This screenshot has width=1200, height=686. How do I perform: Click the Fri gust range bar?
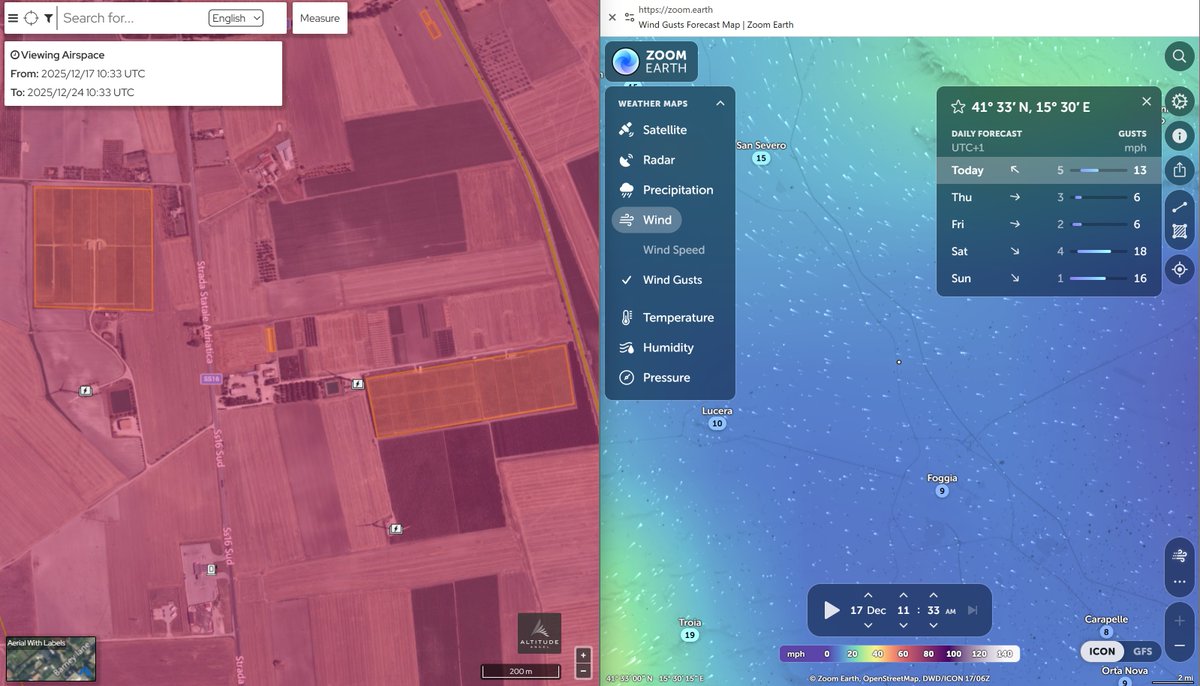(x=1097, y=224)
